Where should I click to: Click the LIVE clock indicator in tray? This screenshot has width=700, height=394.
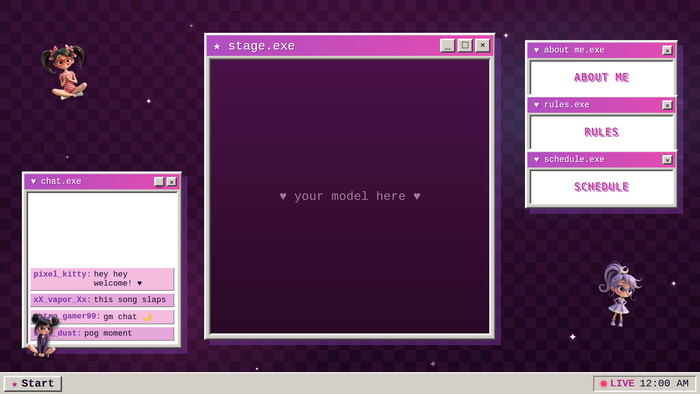(x=644, y=383)
